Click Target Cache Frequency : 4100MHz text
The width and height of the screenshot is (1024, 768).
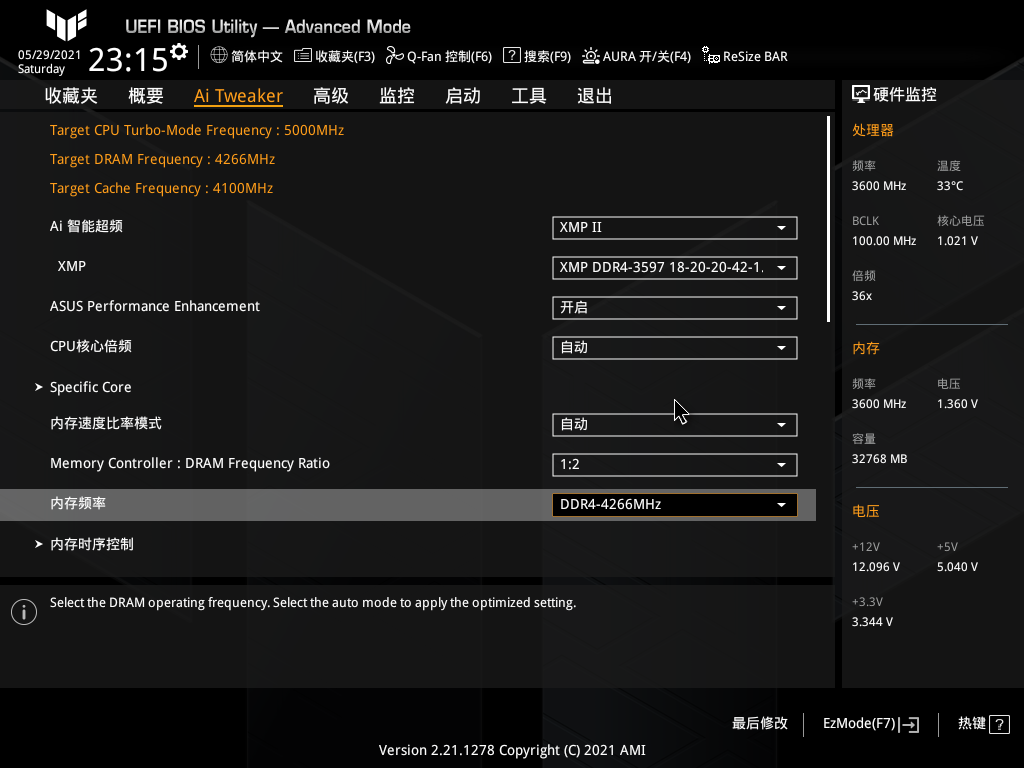point(161,188)
